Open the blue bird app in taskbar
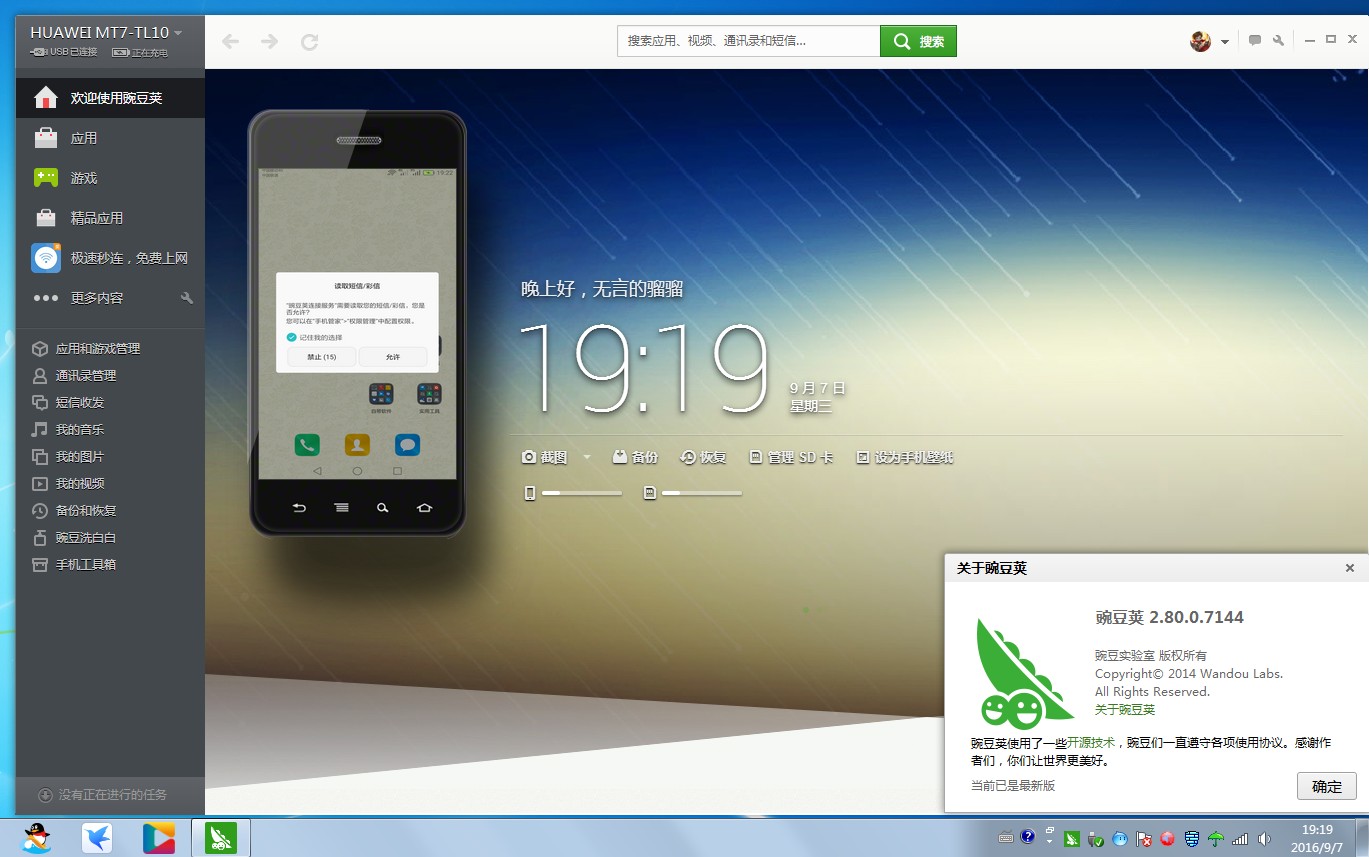 (x=97, y=837)
